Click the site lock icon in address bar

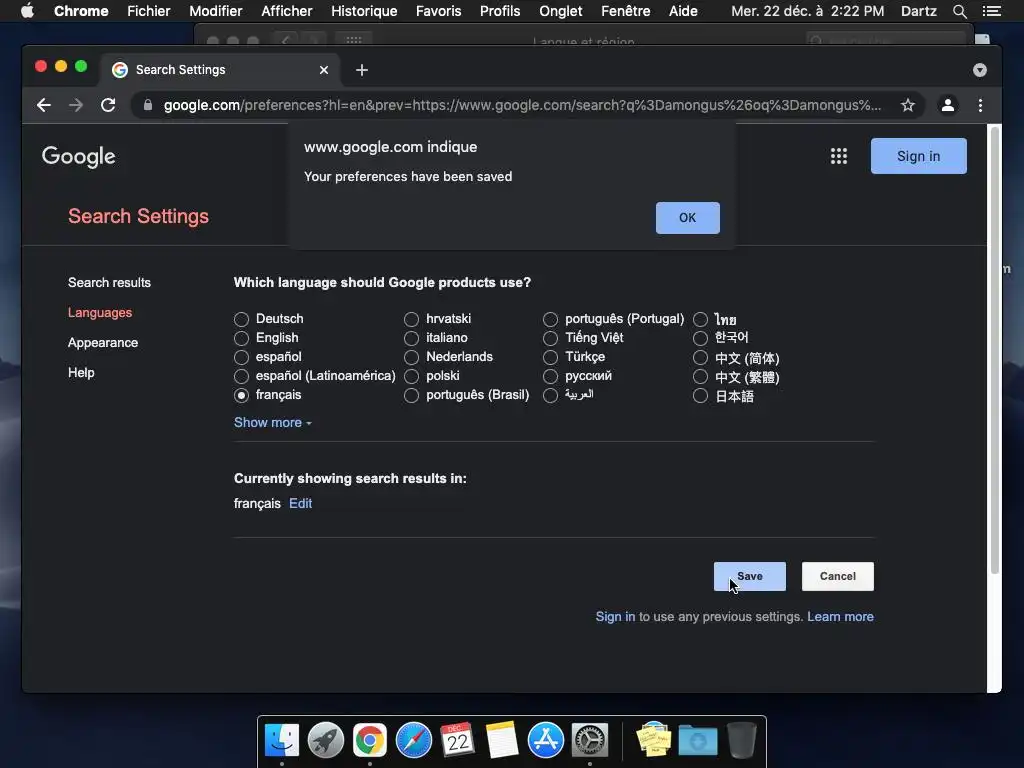point(148,105)
